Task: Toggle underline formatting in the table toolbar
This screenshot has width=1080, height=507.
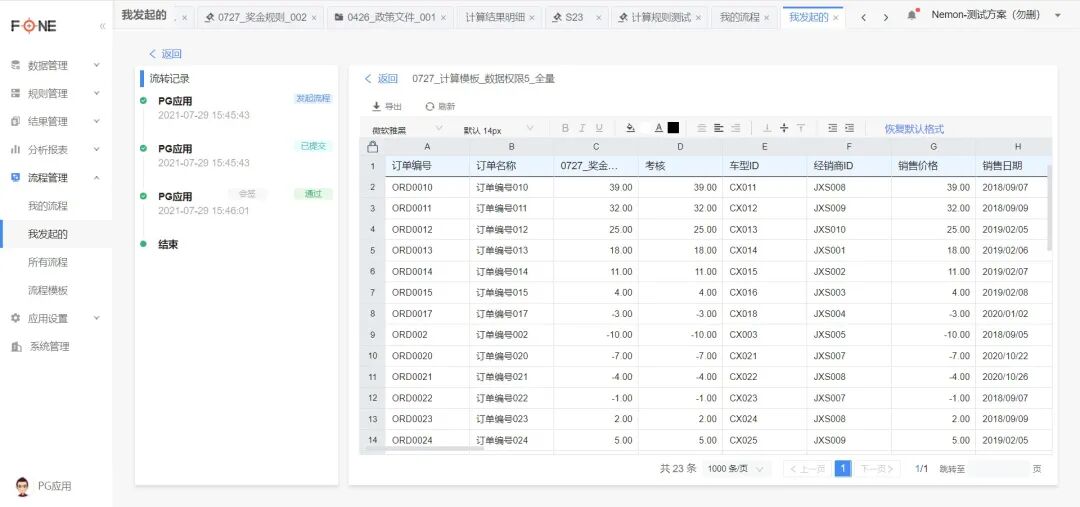Action: [x=599, y=128]
